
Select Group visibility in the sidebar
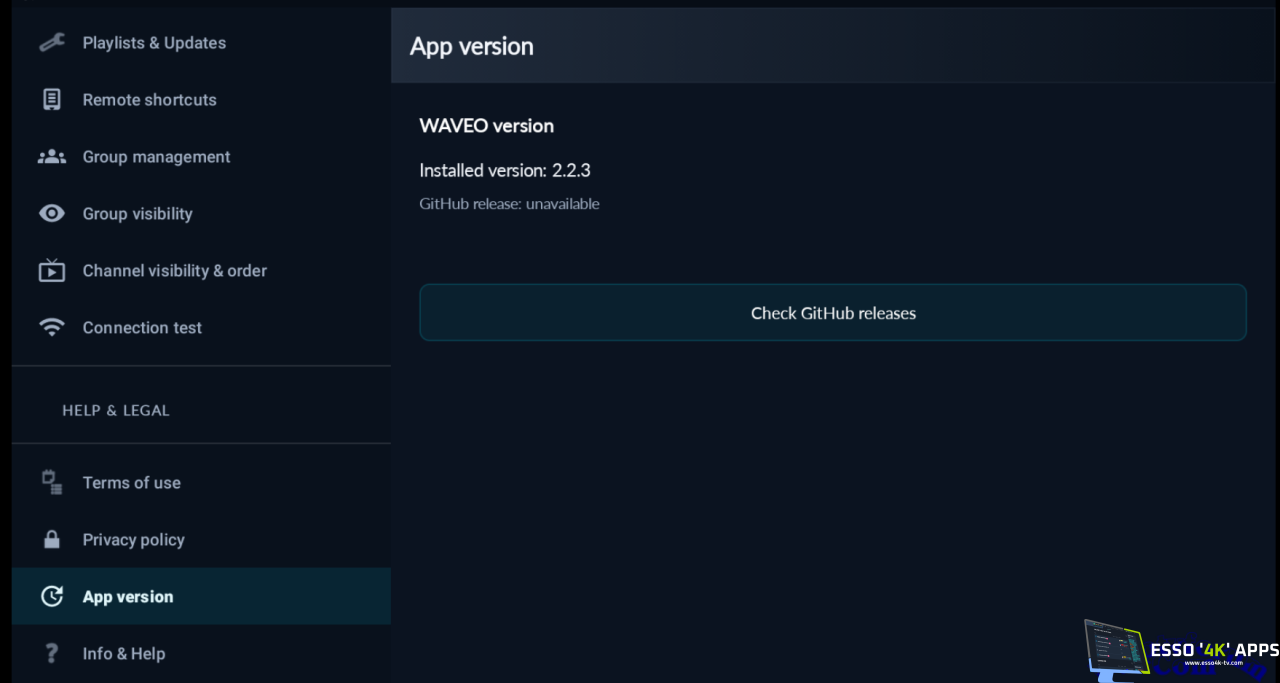(201, 214)
